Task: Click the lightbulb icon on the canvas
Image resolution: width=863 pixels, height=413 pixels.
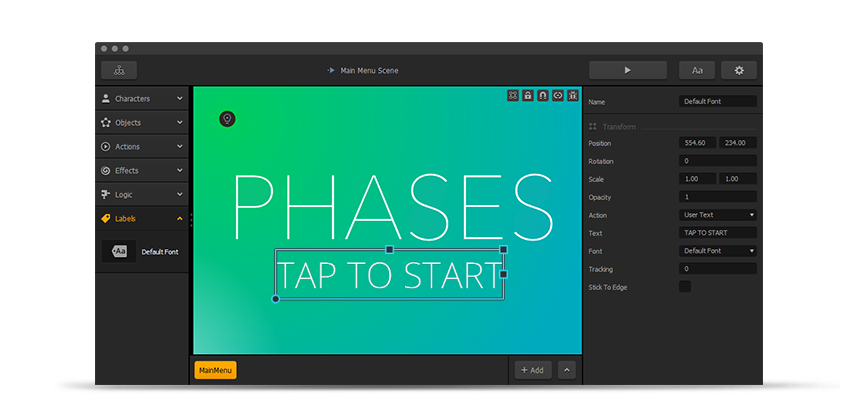Action: tap(227, 118)
